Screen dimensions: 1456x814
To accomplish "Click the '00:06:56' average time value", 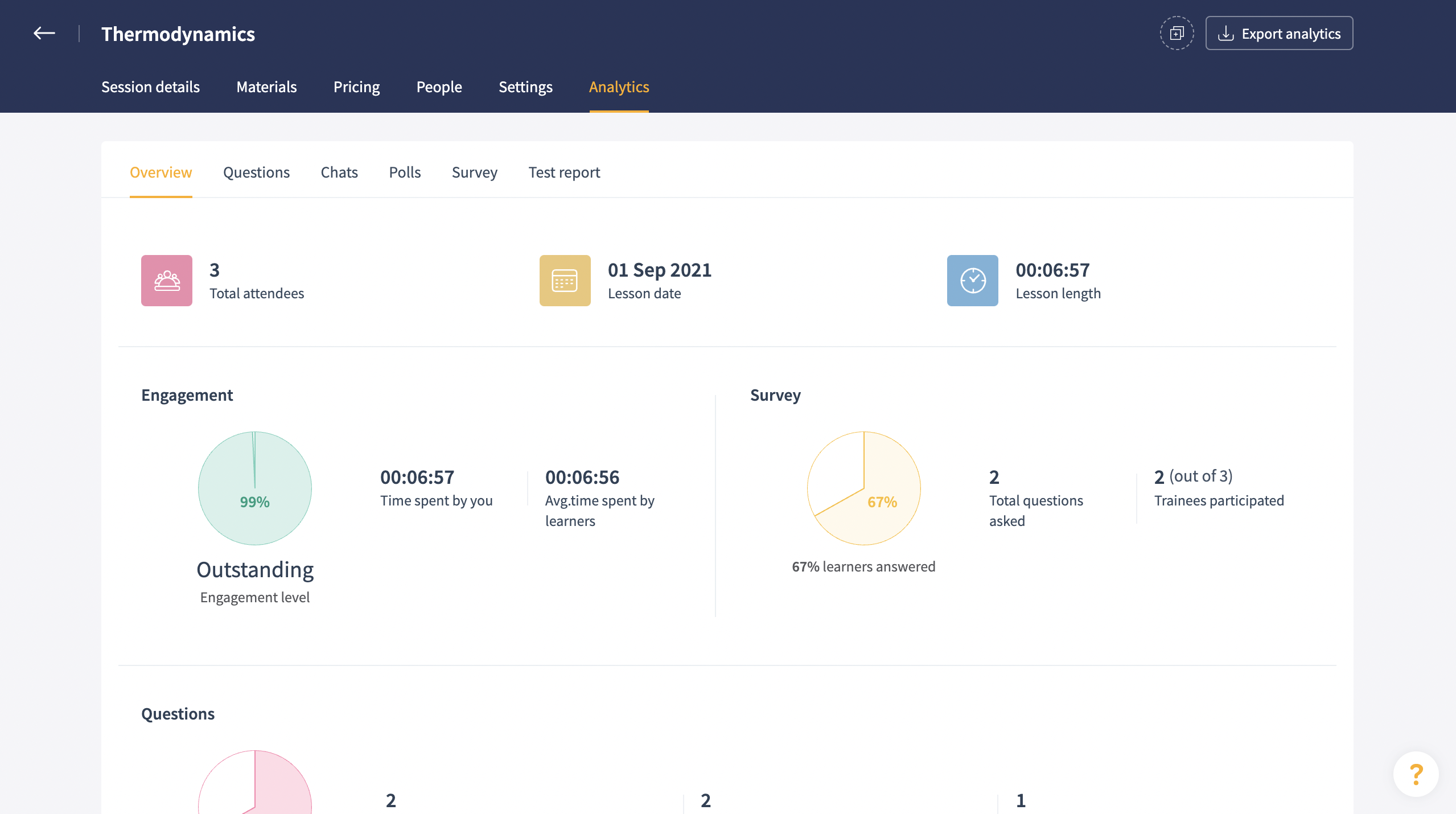I will point(582,477).
